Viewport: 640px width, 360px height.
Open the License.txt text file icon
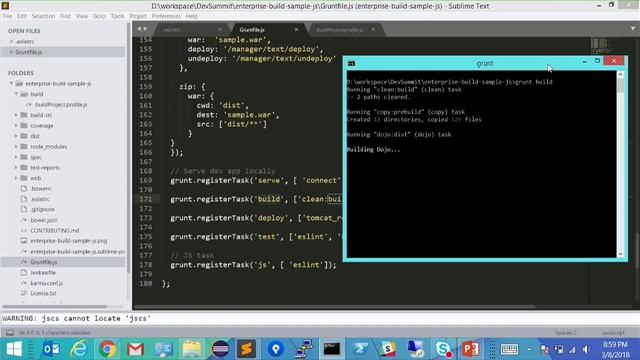coord(24,293)
